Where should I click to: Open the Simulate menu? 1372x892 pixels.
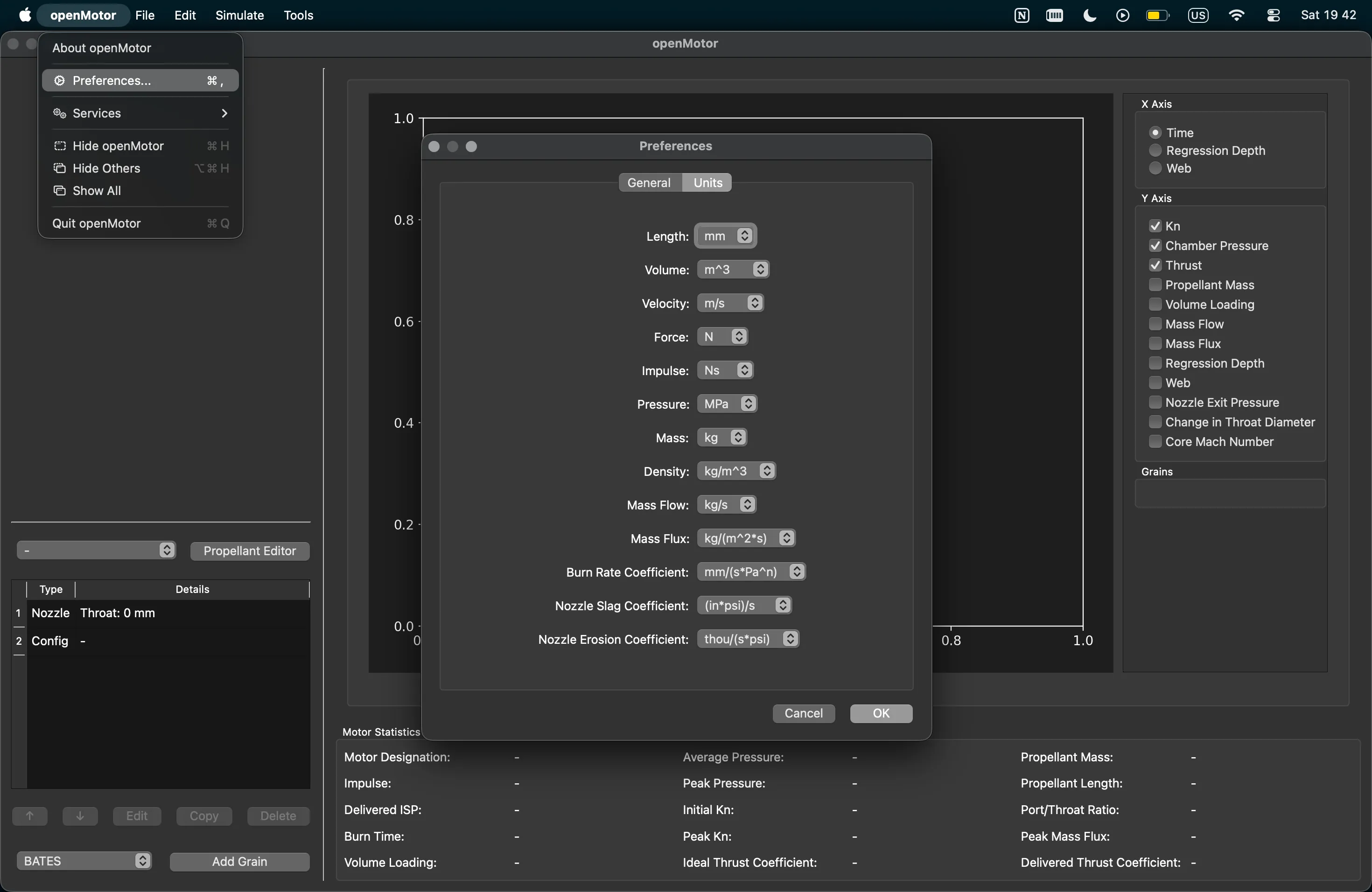coord(240,15)
